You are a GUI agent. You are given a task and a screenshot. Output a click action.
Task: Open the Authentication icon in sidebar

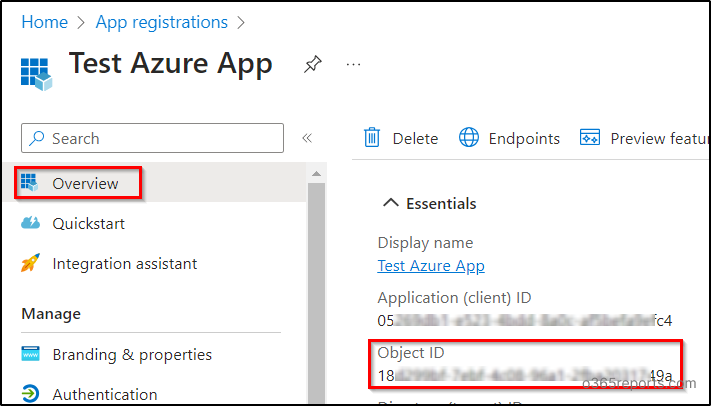pyautogui.click(x=30, y=393)
